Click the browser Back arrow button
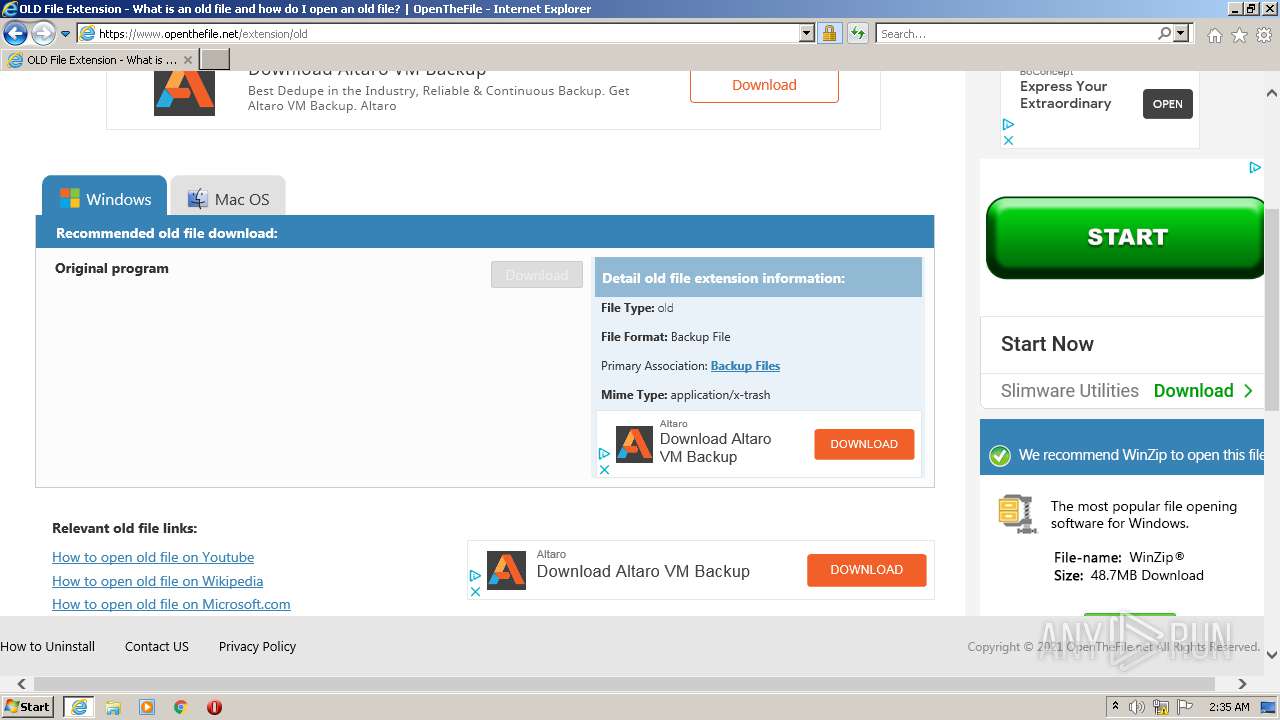1280x720 pixels. click(x=15, y=33)
